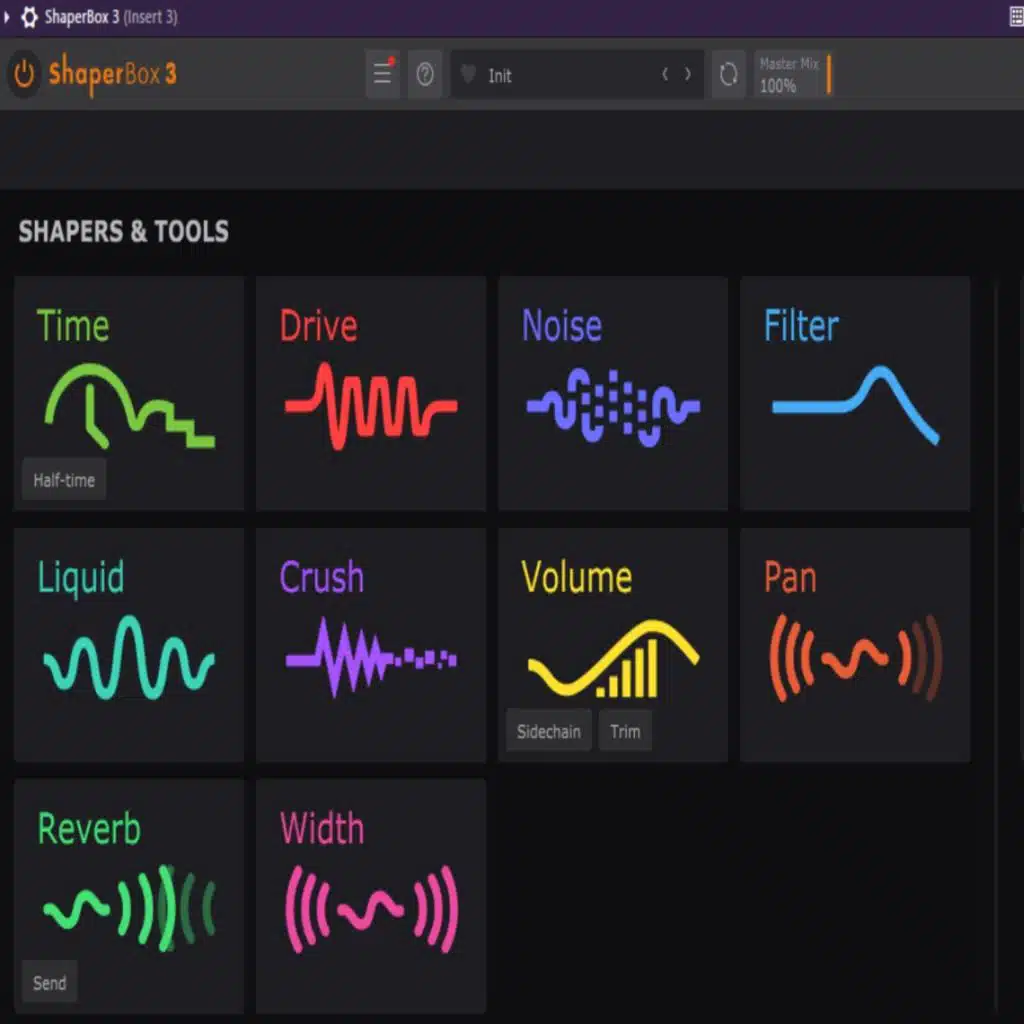The image size is (1024, 1024).
Task: Adjust the Master Mix 100% slider
Action: (x=793, y=74)
